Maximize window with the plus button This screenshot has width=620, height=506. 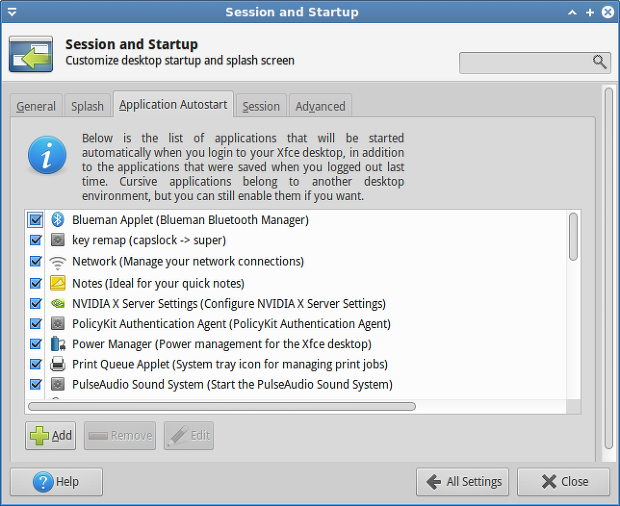pyautogui.click(x=590, y=13)
